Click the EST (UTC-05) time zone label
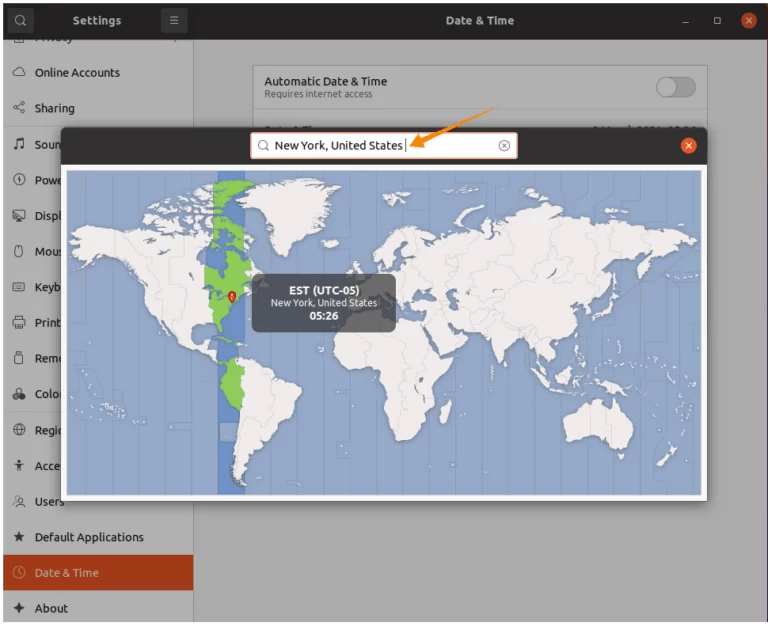768x626 pixels. pos(324,290)
